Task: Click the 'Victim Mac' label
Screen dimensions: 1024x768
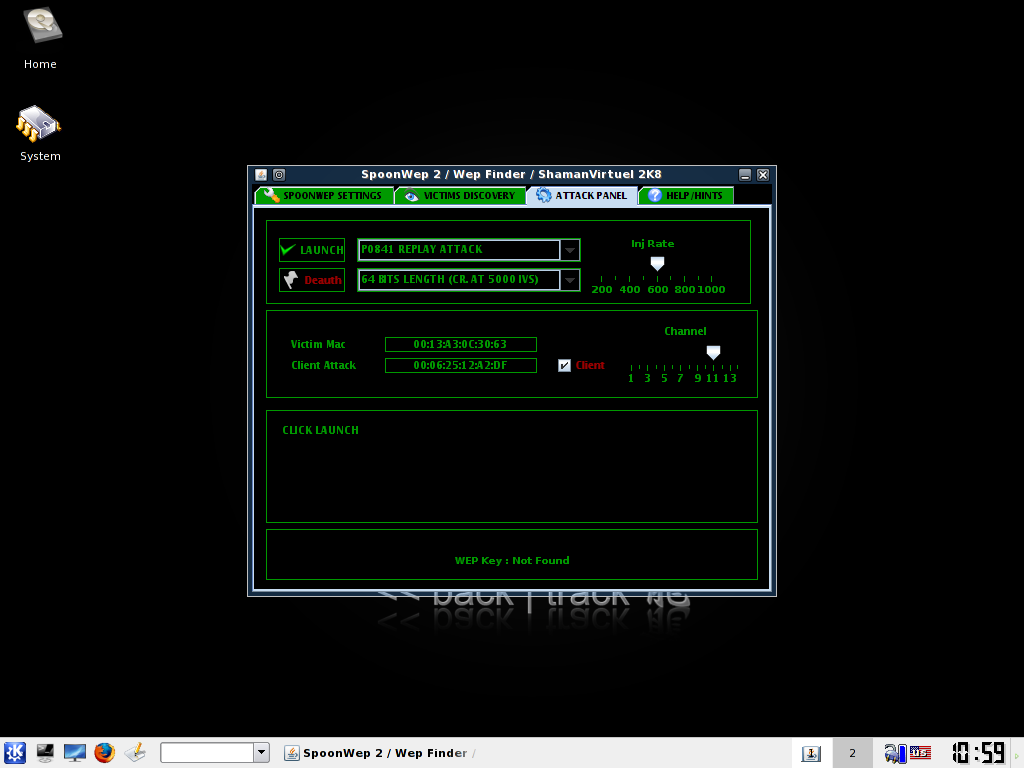Action: [318, 344]
